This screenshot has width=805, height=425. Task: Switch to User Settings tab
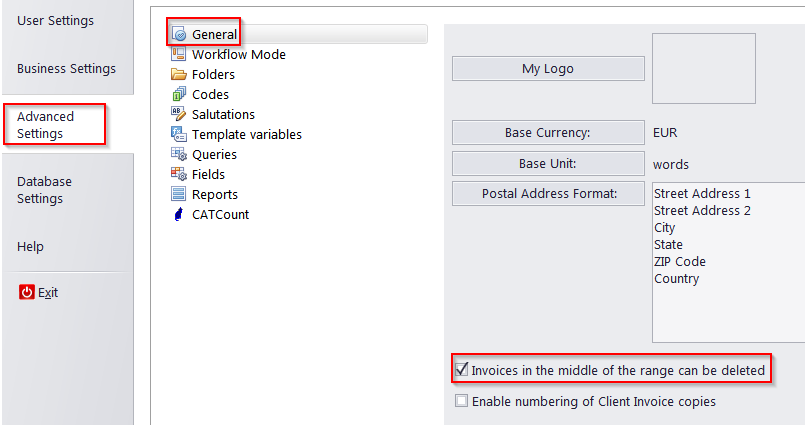point(55,21)
